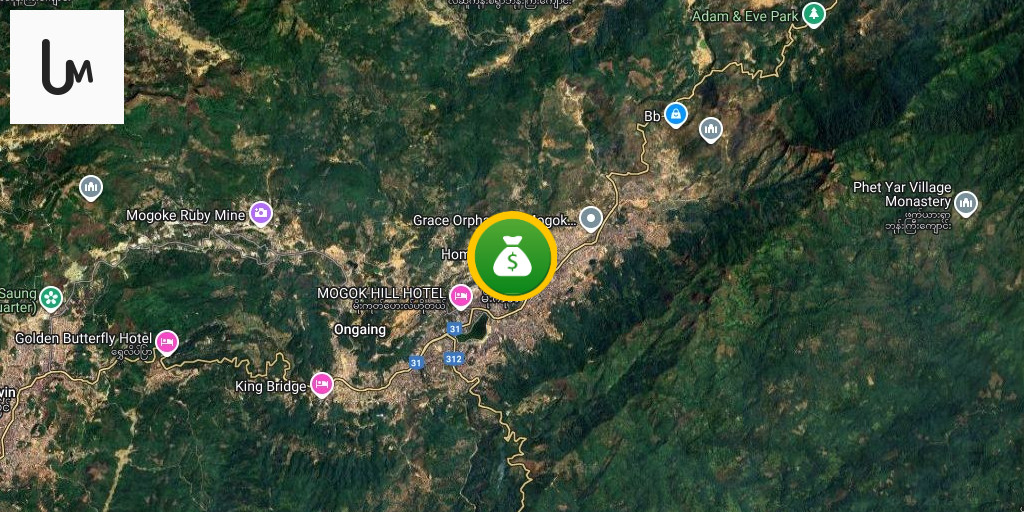Select the Adam & Eve Park label
The image size is (1024, 512).
click(x=745, y=16)
